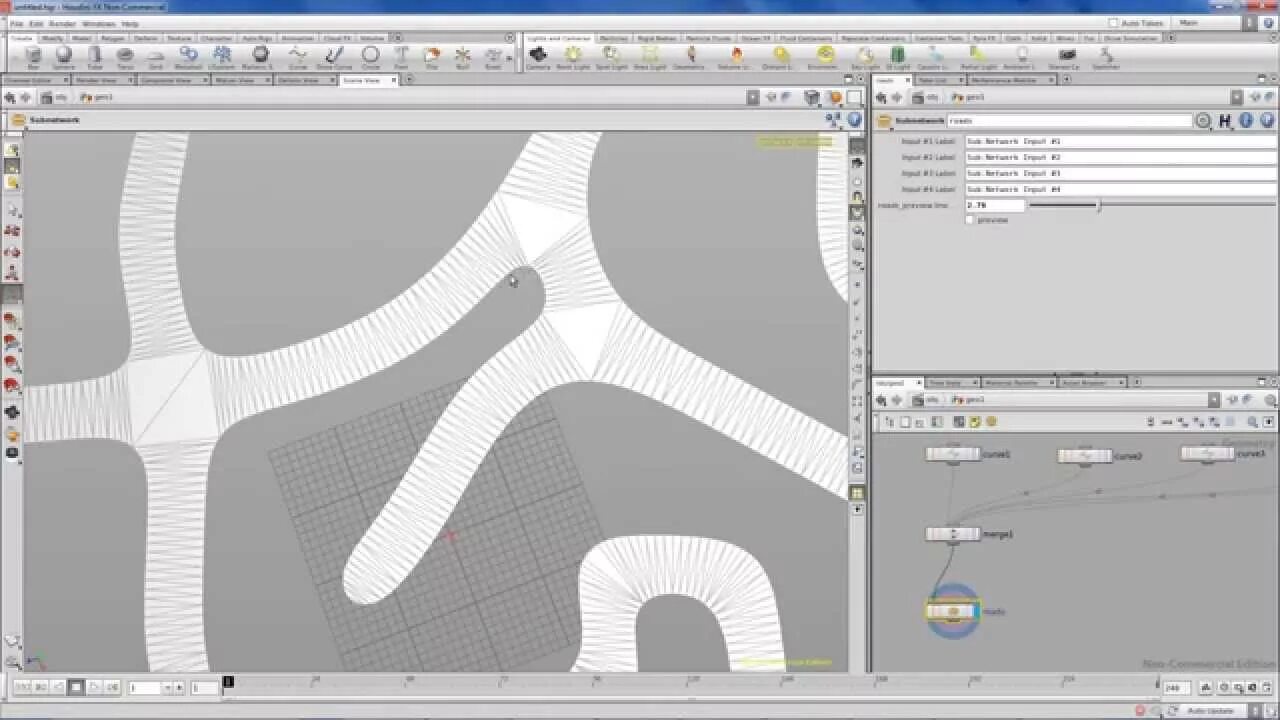Open the Render menu
The height and width of the screenshot is (720, 1280).
62,23
